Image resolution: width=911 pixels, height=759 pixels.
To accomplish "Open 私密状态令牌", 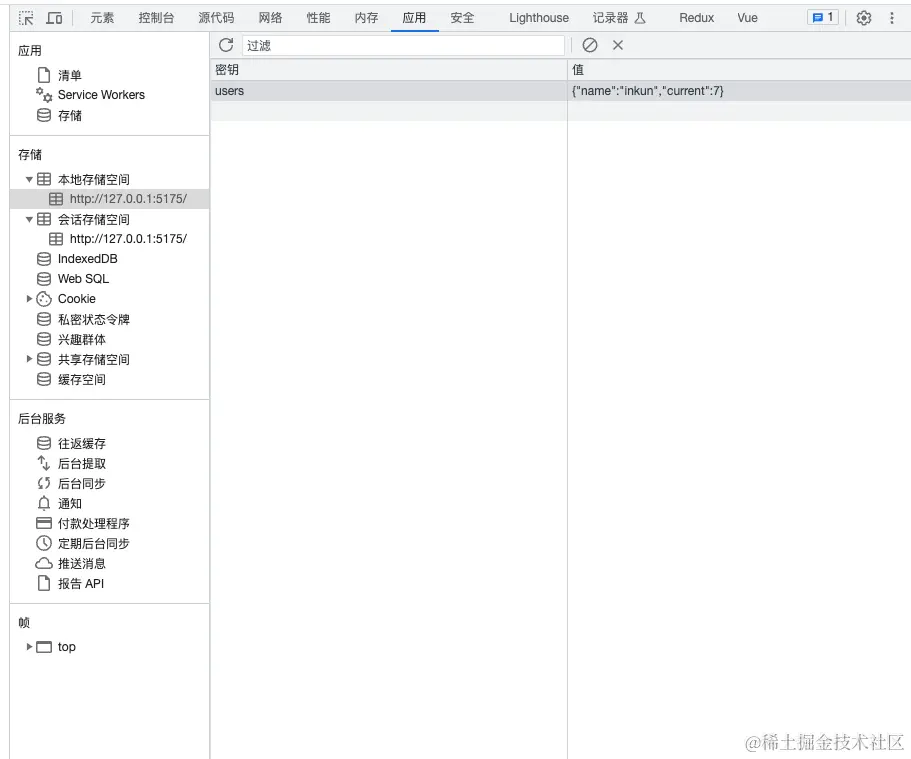I will (94, 319).
